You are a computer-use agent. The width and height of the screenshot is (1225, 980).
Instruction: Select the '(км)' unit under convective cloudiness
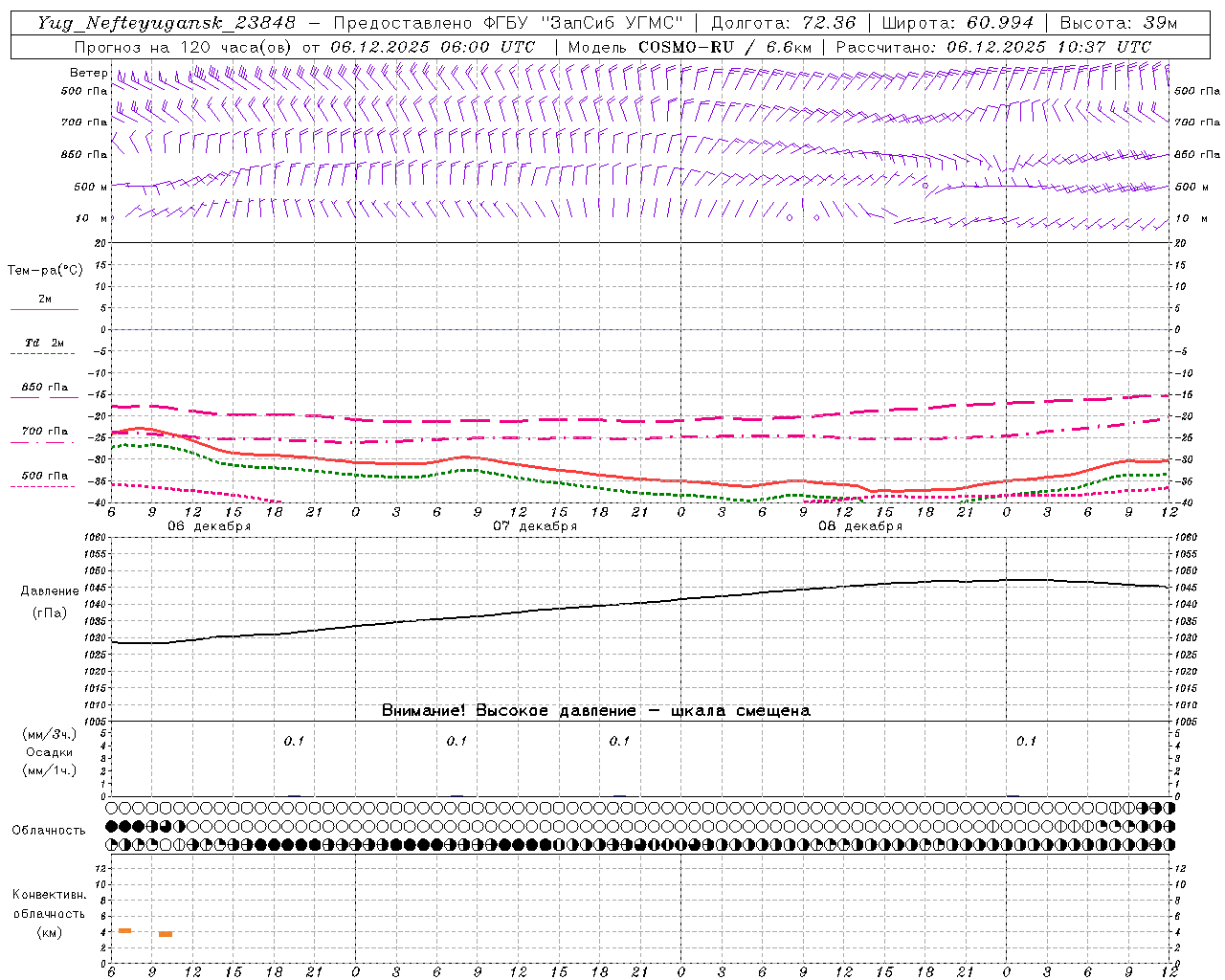(49, 932)
